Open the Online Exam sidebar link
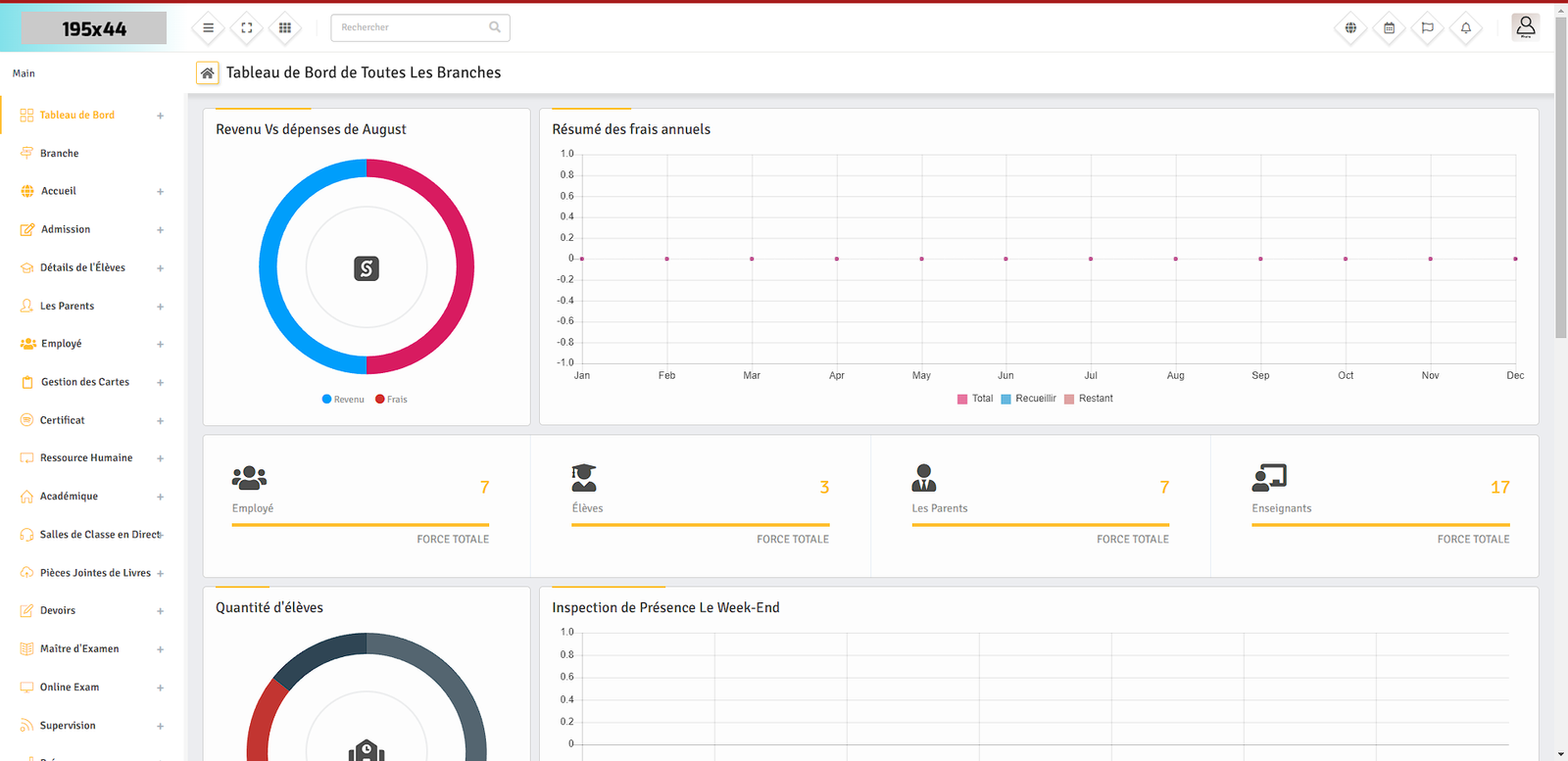Viewport: 1568px width, 761px height. pyautogui.click(x=70, y=688)
